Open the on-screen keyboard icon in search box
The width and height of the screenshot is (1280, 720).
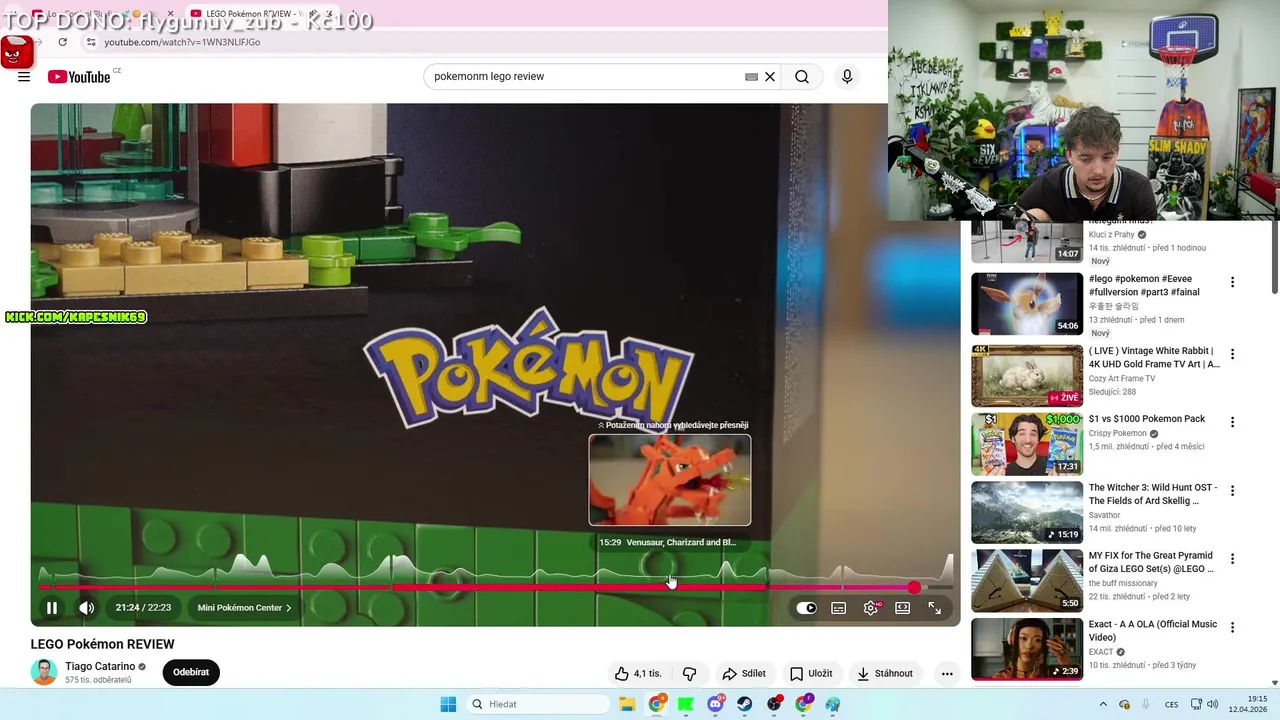[751, 76]
